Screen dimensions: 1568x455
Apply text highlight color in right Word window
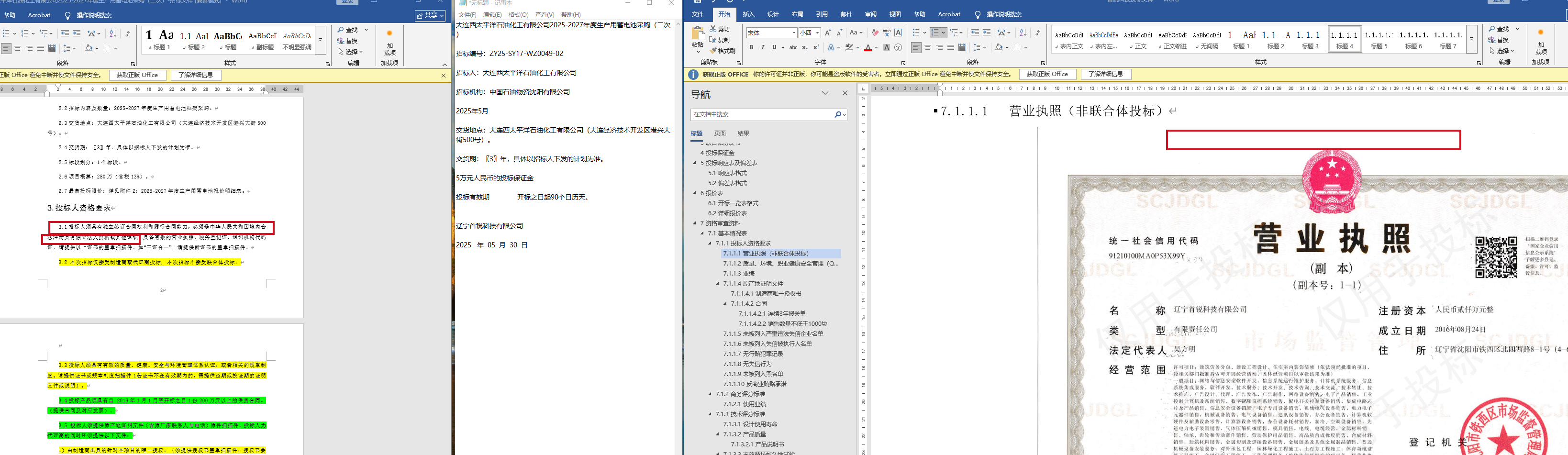pos(849,47)
